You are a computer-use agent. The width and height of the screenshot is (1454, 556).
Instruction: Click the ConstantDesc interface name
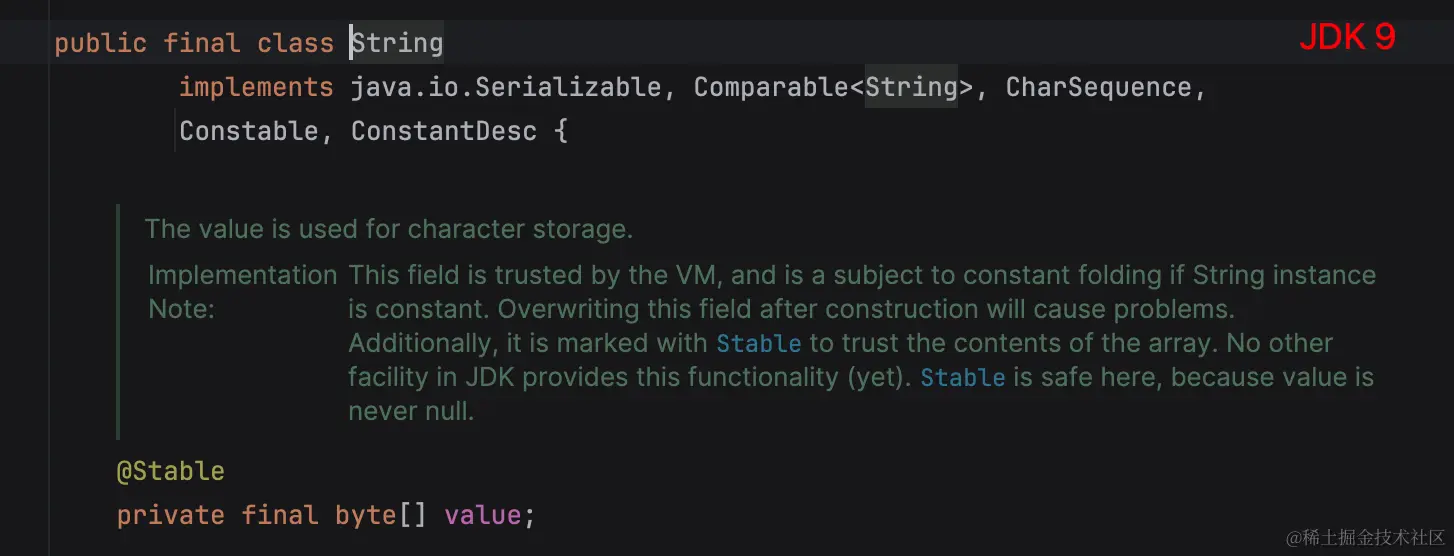[x=443, y=131]
